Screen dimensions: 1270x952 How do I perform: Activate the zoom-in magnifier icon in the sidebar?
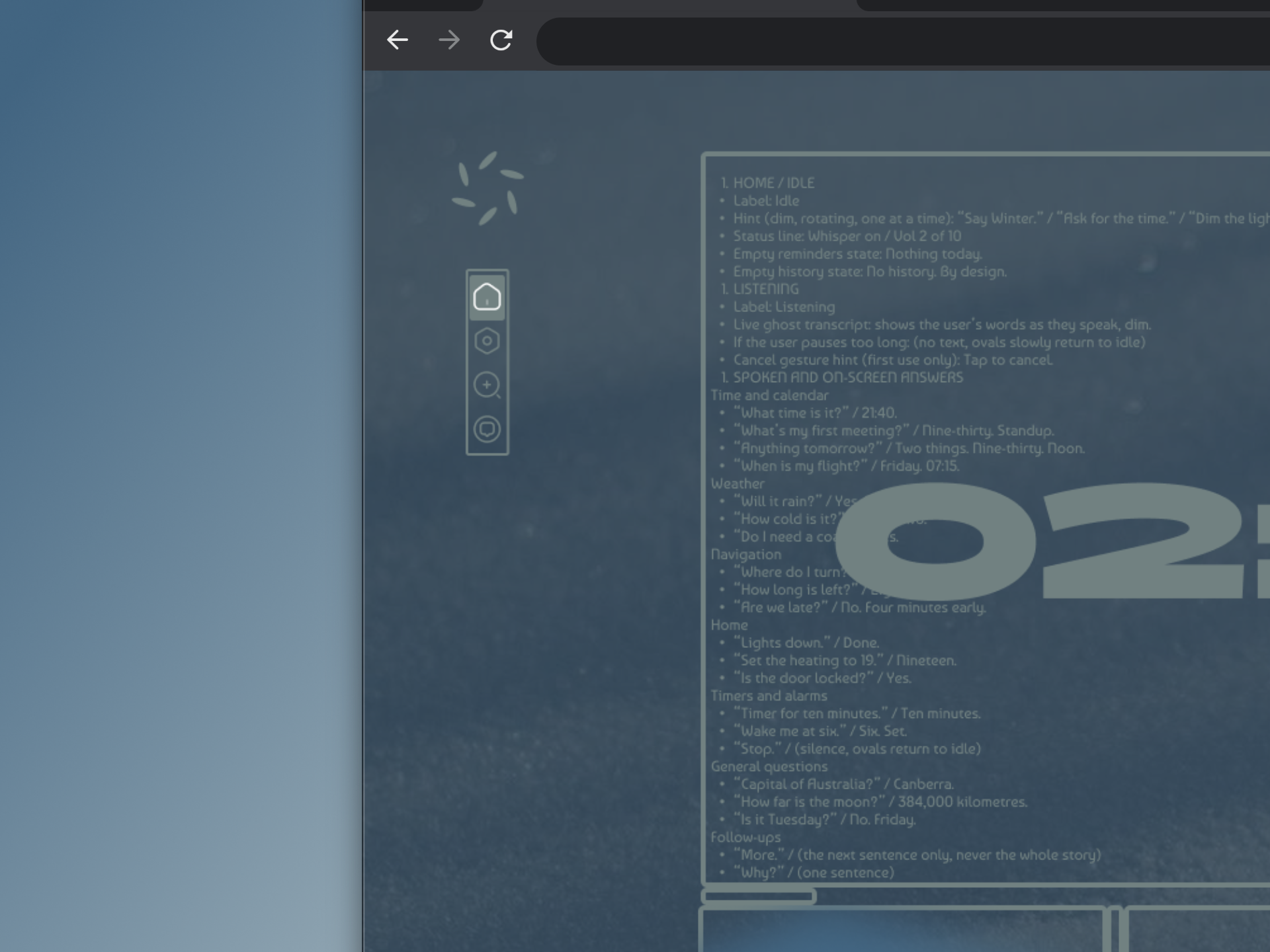click(487, 385)
